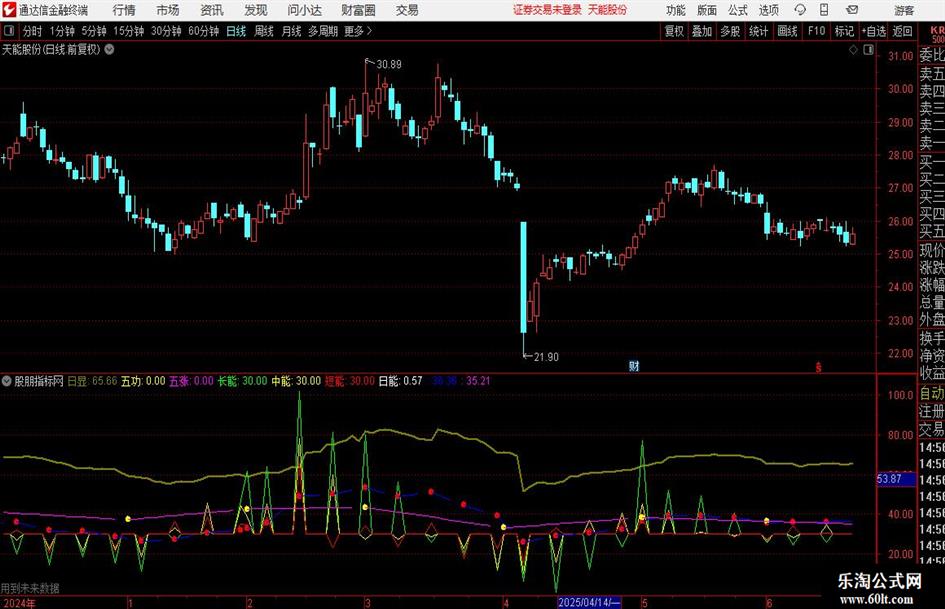The height and width of the screenshot is (609, 945).
Task: Click the 2024年 year label on axis
Action: (x=19, y=603)
